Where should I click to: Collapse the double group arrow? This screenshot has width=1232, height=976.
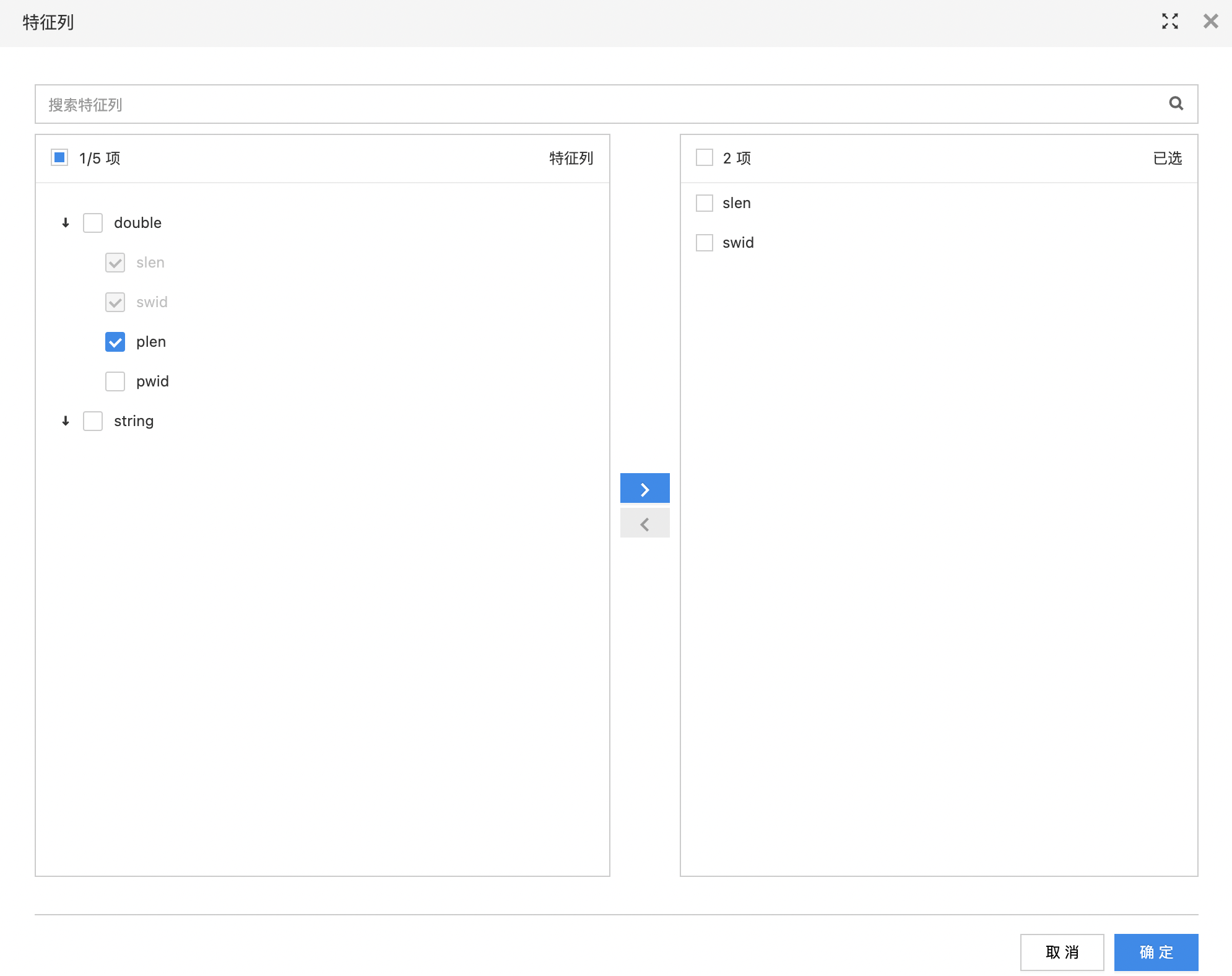(x=66, y=223)
